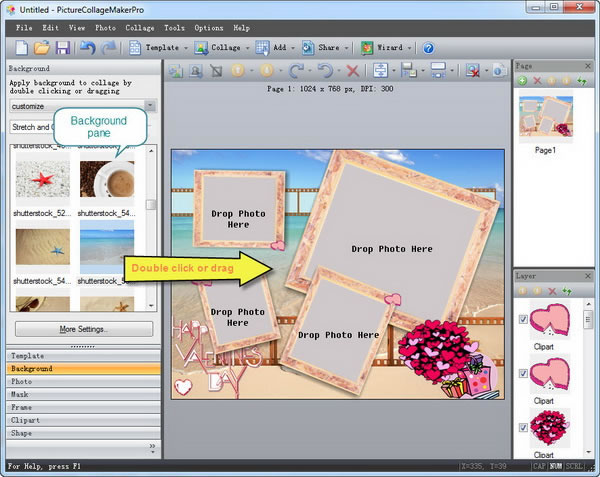Click the More Settings button
The width and height of the screenshot is (600, 477).
(84, 328)
